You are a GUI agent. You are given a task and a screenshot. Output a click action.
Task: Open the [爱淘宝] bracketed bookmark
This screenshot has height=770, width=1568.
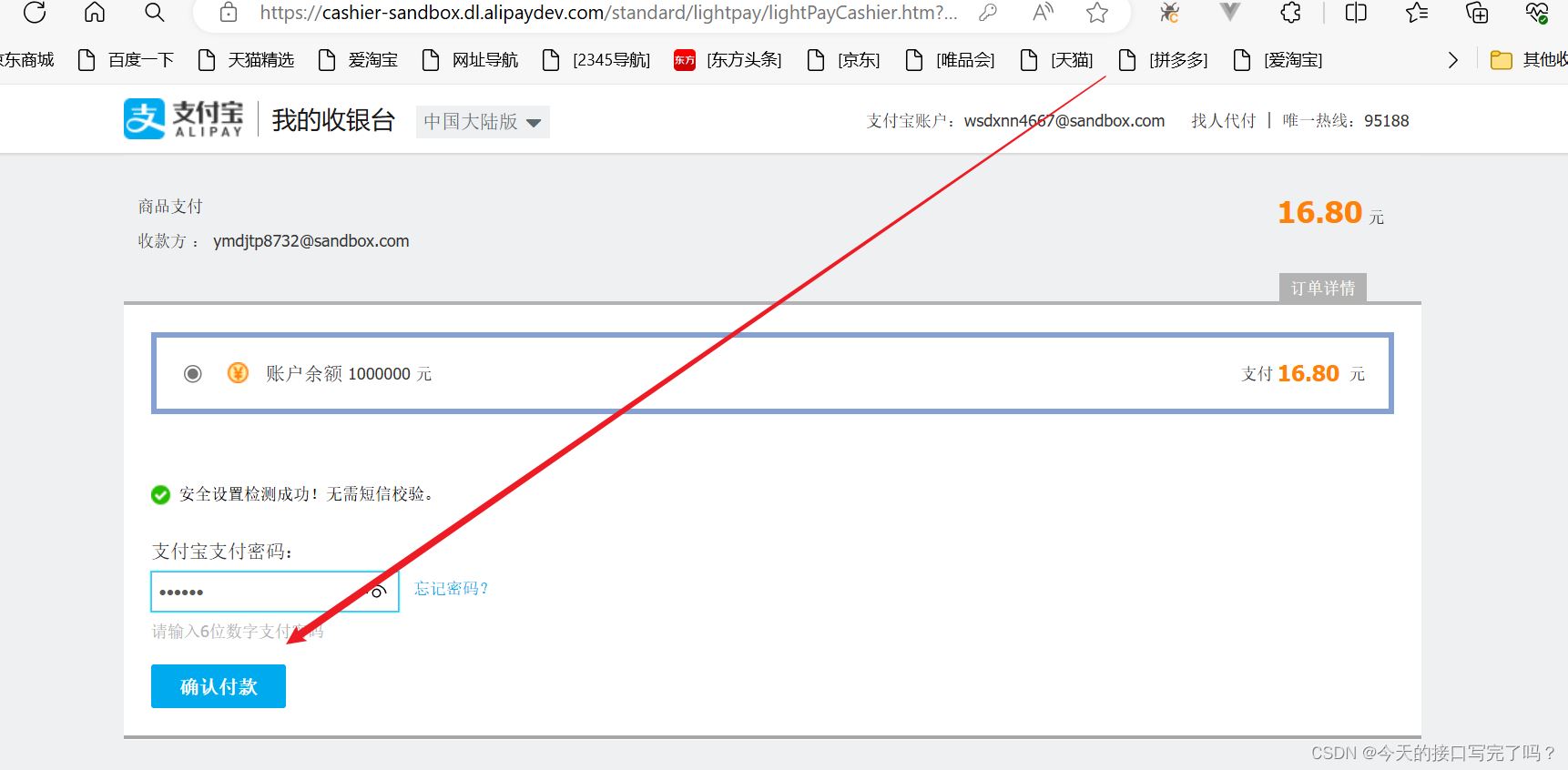click(x=1278, y=60)
